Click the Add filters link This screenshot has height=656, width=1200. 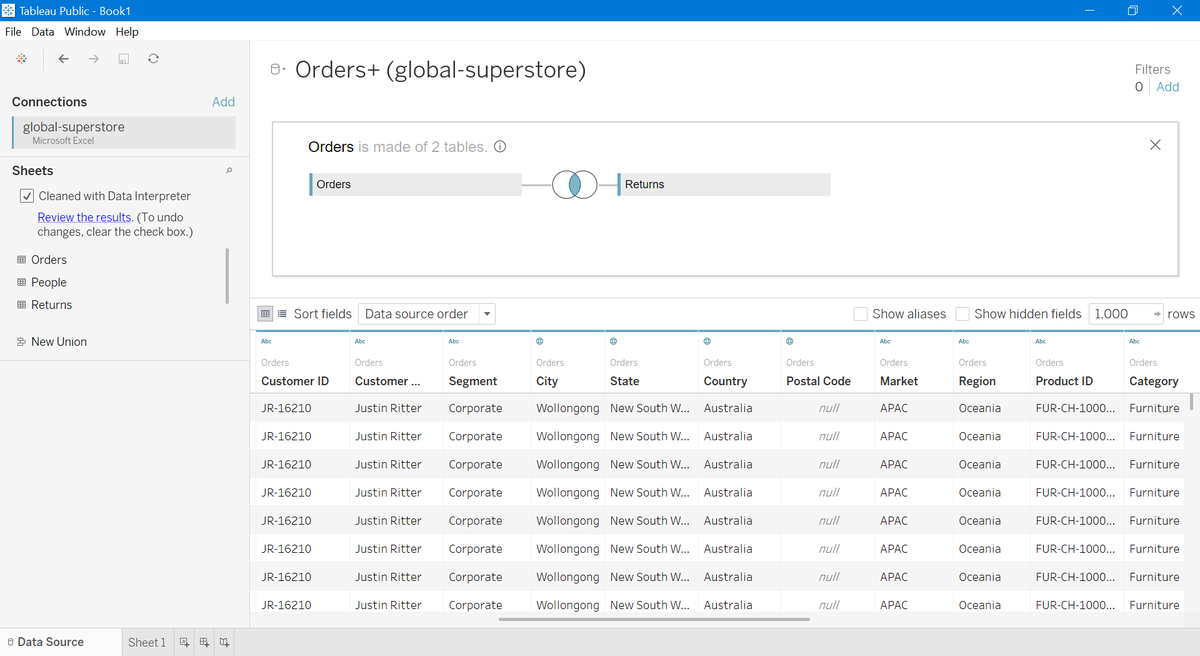point(1168,87)
